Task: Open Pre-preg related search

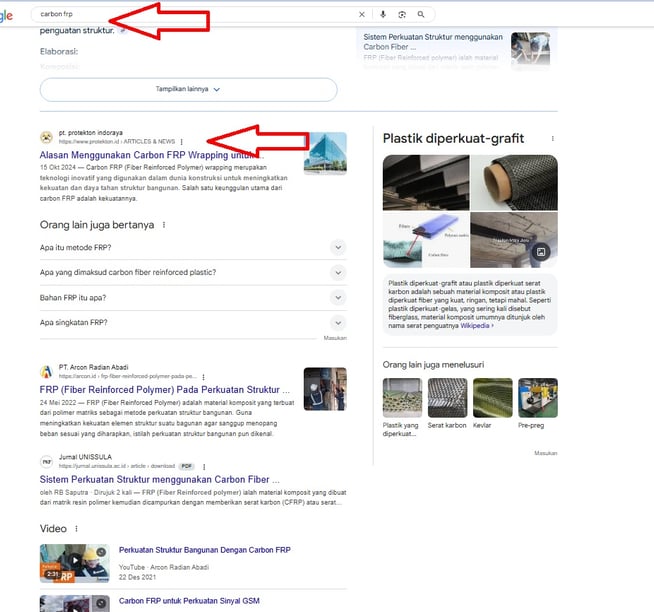Action: click(538, 403)
